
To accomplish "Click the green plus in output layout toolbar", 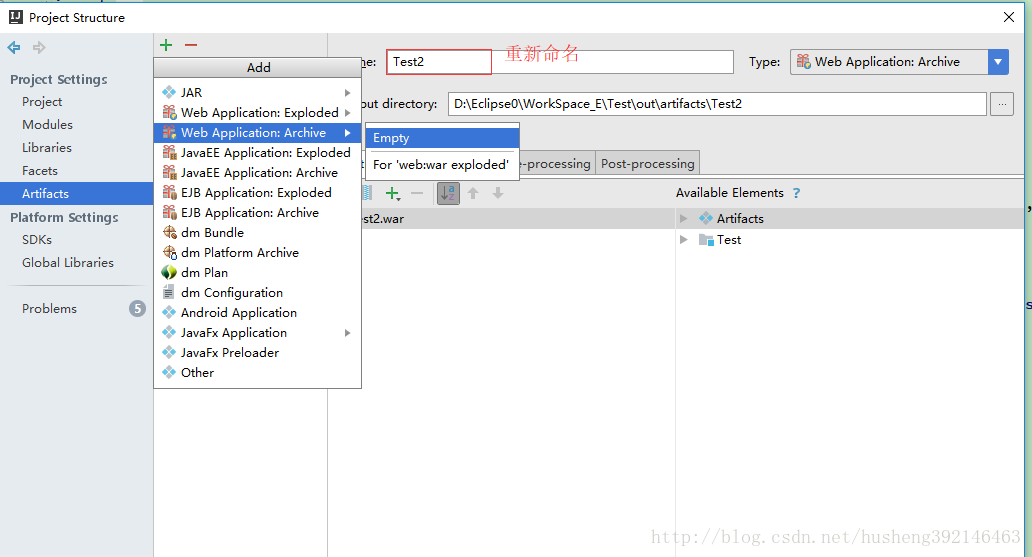I will (x=392, y=193).
